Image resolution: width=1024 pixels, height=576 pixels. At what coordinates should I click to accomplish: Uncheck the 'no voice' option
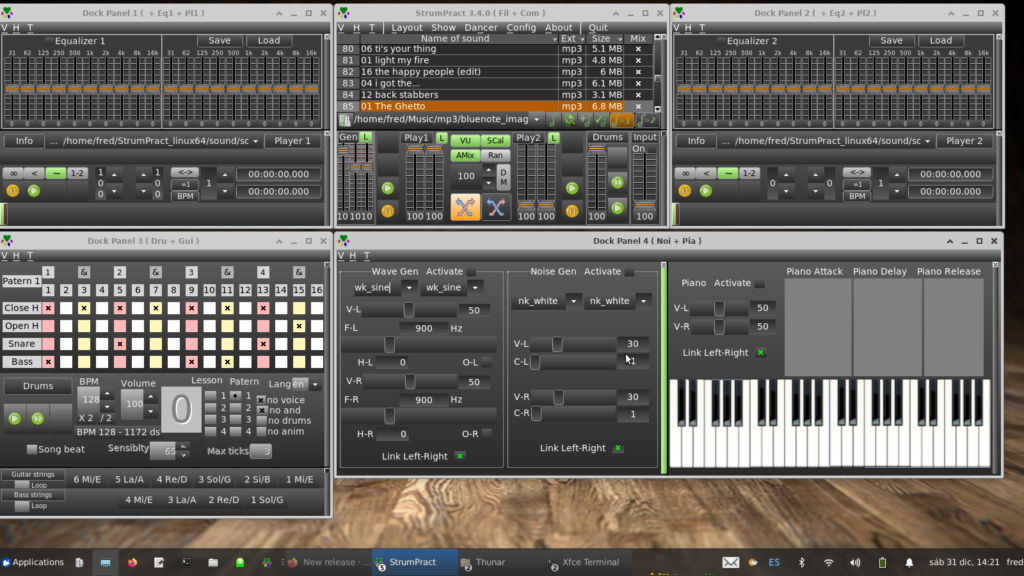[x=262, y=400]
